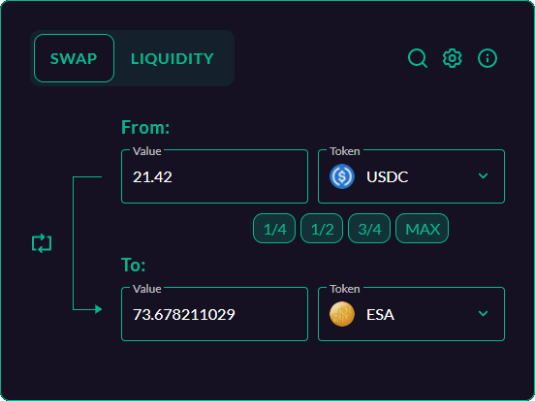Open settings gear icon

(452, 58)
